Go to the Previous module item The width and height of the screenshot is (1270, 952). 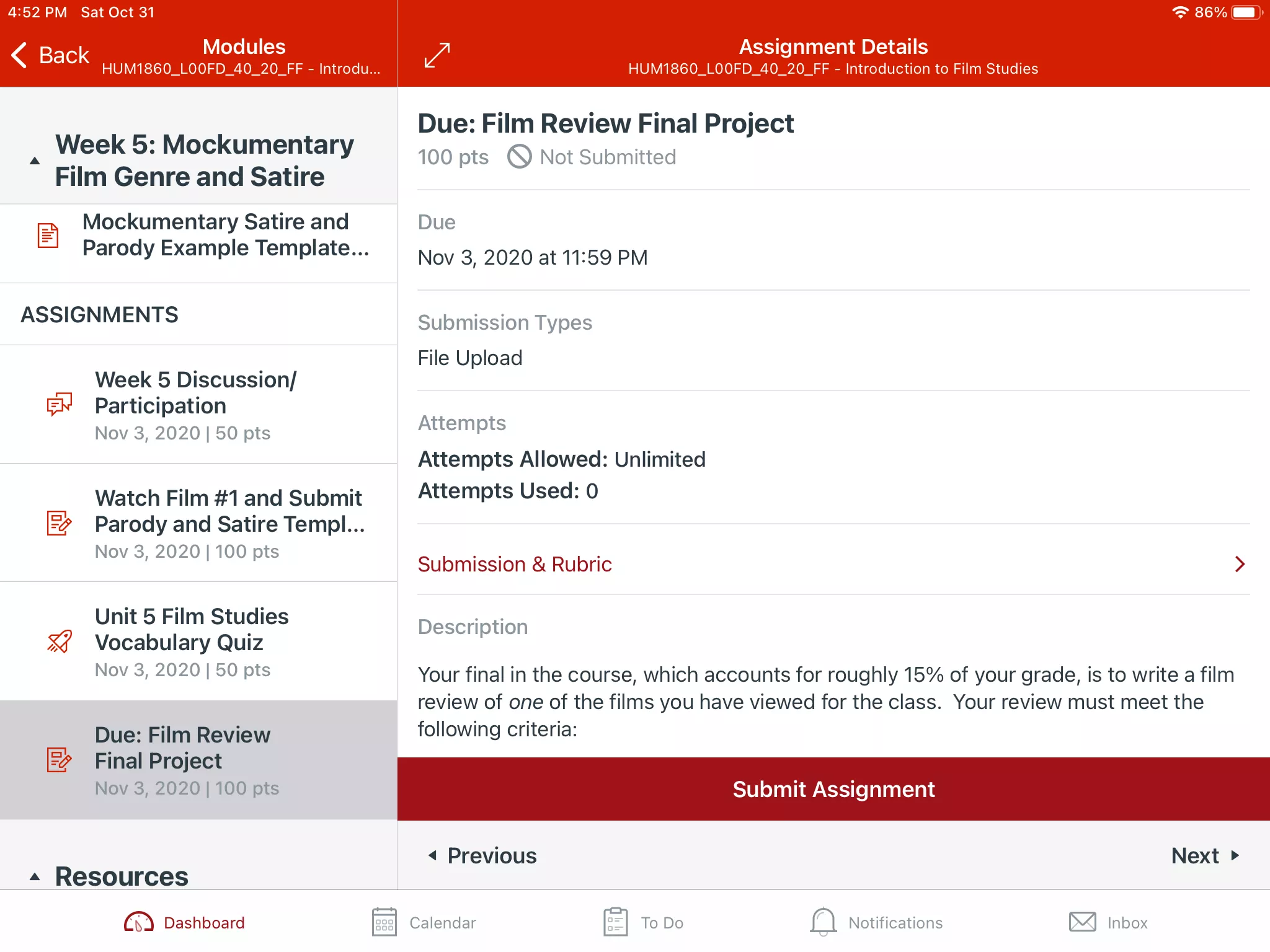click(482, 855)
